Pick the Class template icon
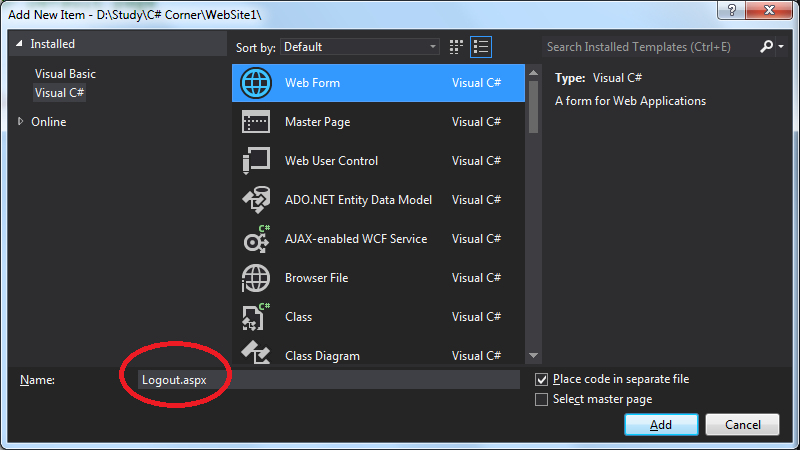Viewport: 800px width, 450px height. click(256, 317)
